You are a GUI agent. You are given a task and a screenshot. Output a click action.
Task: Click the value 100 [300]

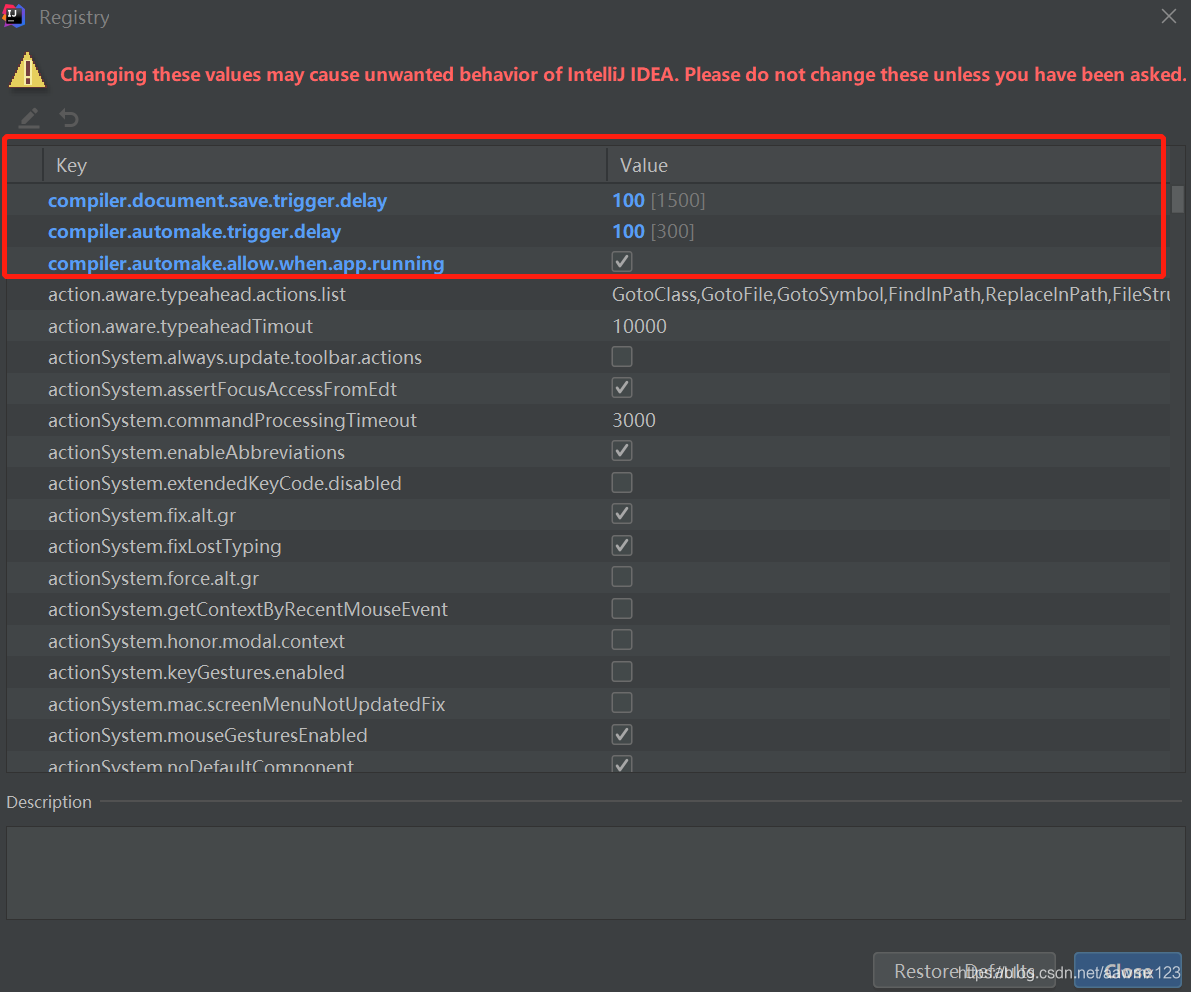[653, 232]
